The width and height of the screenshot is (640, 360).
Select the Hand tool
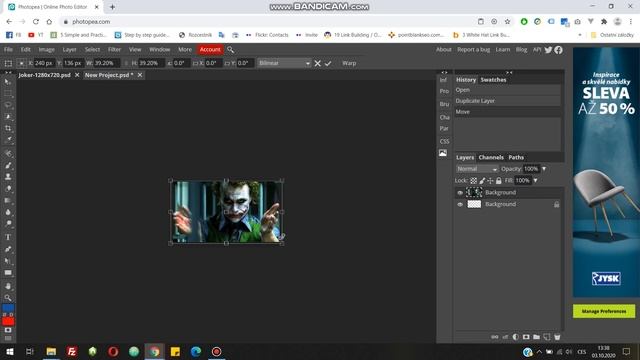pyautogui.click(x=8, y=286)
